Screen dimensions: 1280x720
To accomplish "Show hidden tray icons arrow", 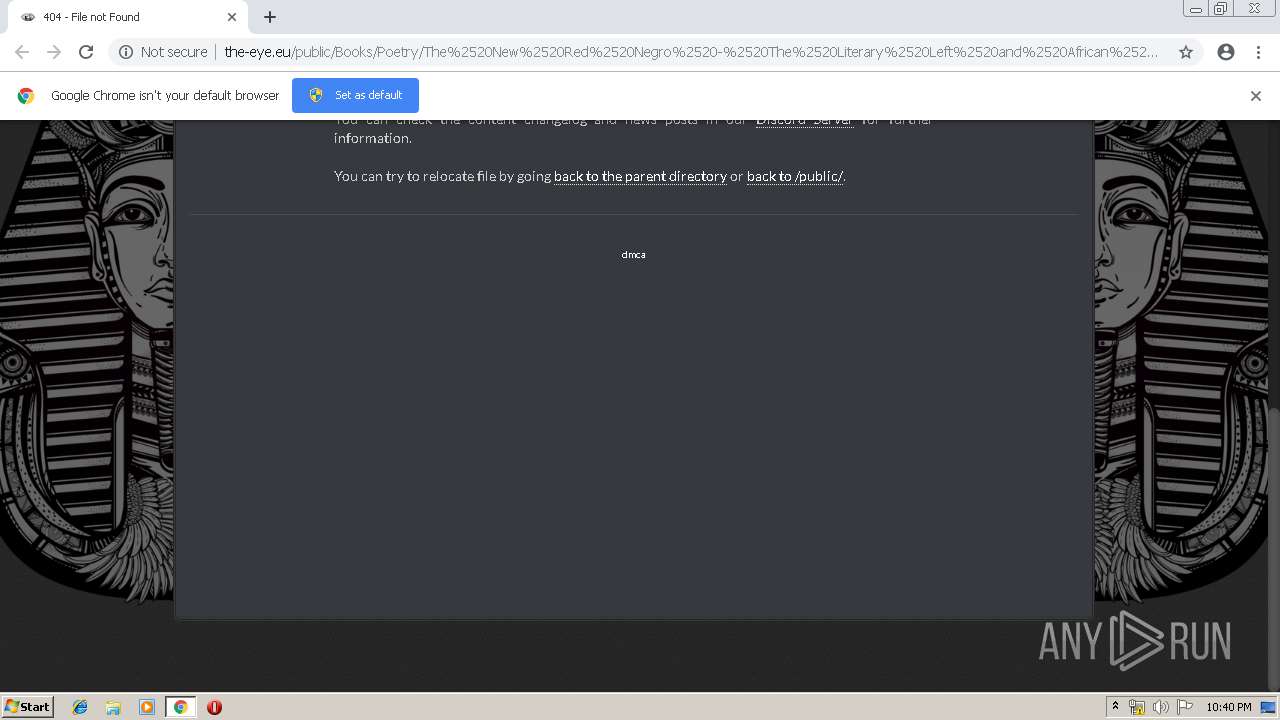I will pos(1115,706).
